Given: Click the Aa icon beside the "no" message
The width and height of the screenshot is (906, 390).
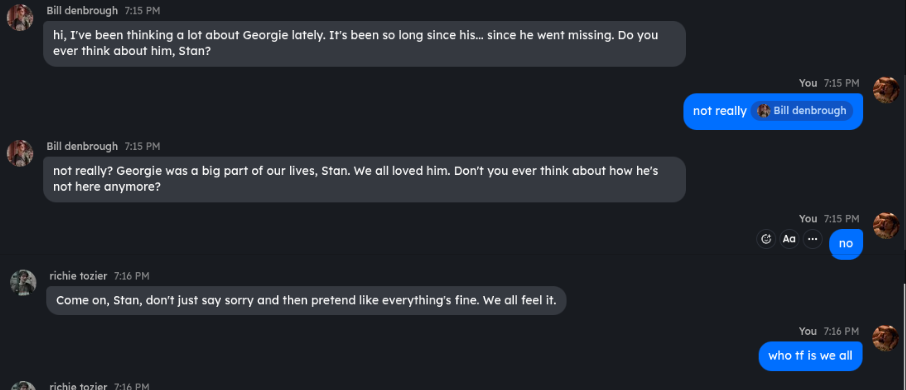Looking at the screenshot, I should 789,239.
